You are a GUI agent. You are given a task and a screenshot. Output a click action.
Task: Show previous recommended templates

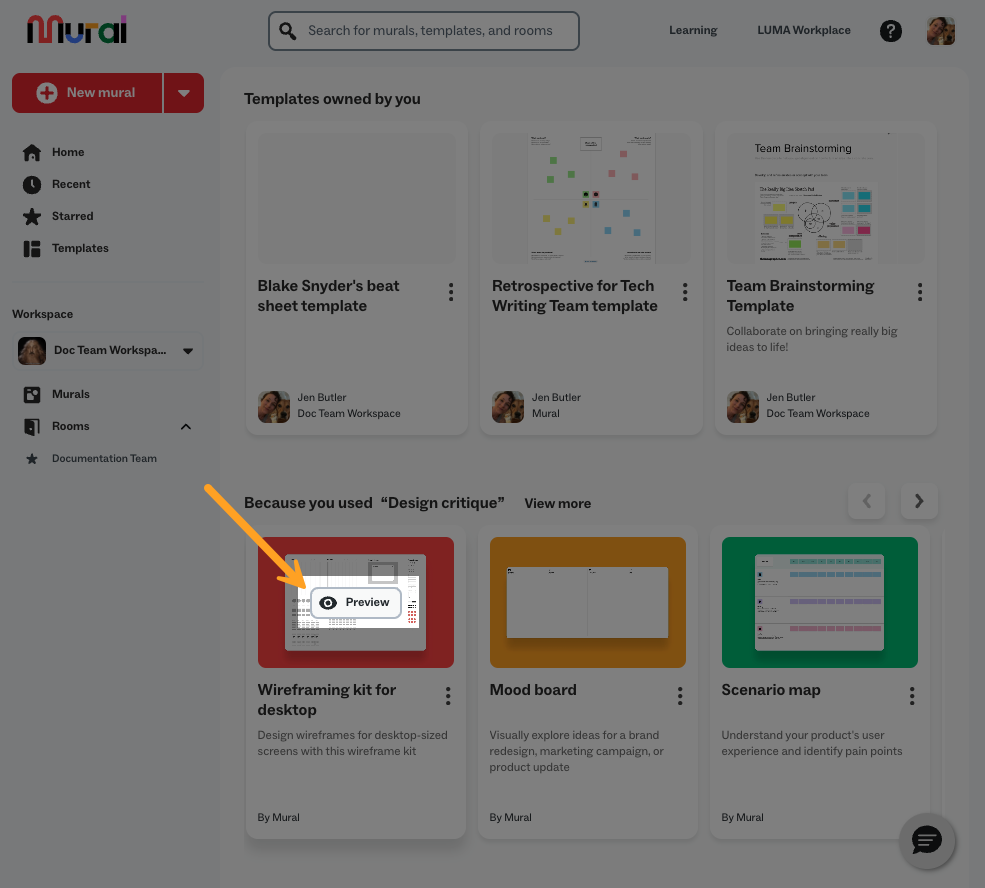pyautogui.click(x=867, y=501)
